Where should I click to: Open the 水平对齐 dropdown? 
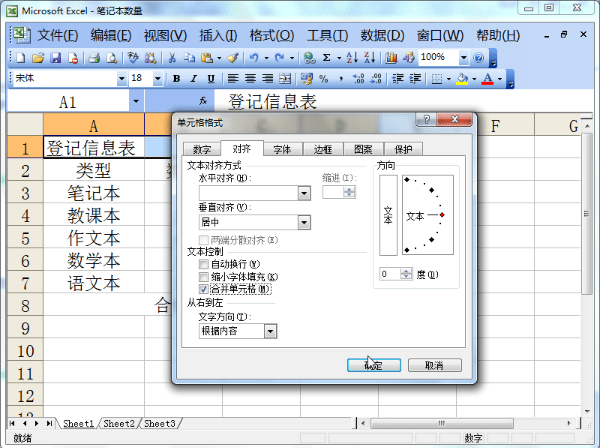(303, 193)
